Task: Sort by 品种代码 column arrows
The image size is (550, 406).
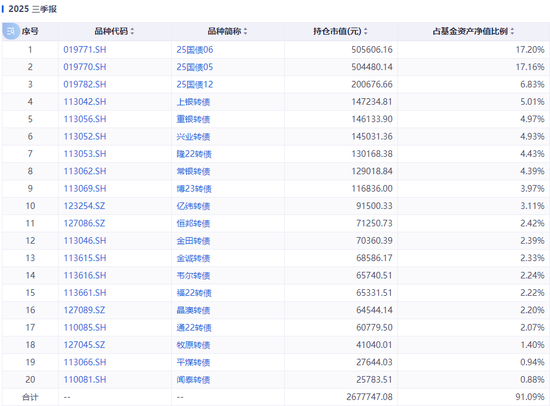Action: (132, 31)
